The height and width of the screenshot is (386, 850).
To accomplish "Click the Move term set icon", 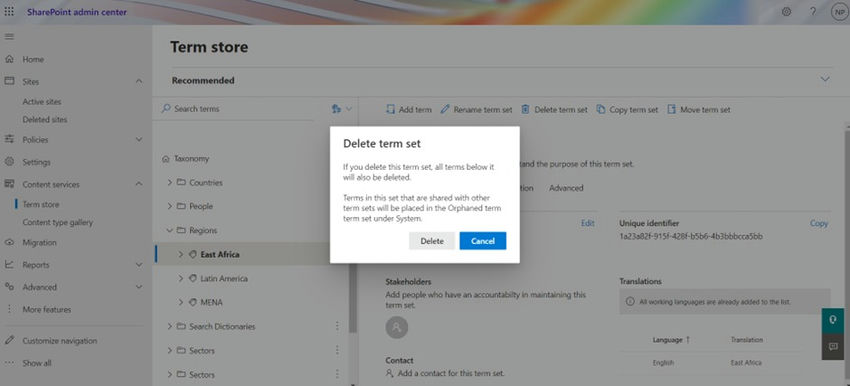I will pos(671,109).
